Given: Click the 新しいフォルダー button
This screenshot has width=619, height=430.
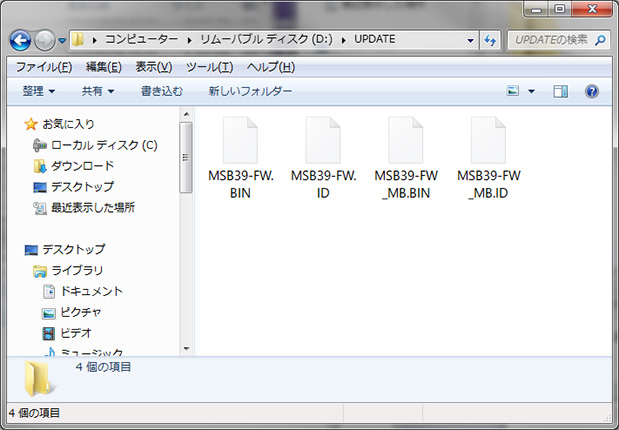Looking at the screenshot, I should [x=250, y=91].
